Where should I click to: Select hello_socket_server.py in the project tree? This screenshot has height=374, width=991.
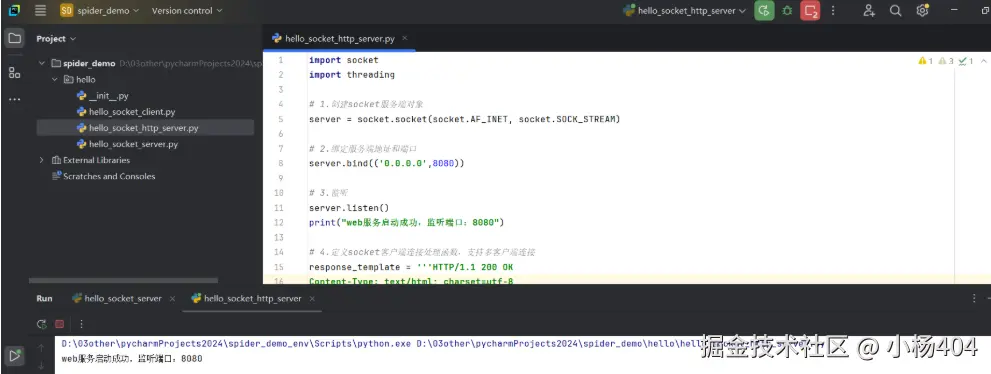pos(127,144)
